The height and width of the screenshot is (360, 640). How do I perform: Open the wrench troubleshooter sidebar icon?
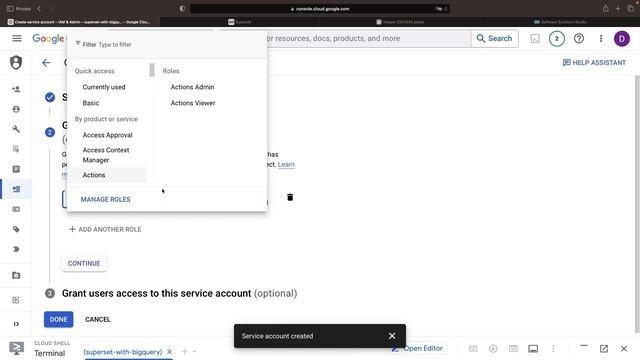pos(16,129)
